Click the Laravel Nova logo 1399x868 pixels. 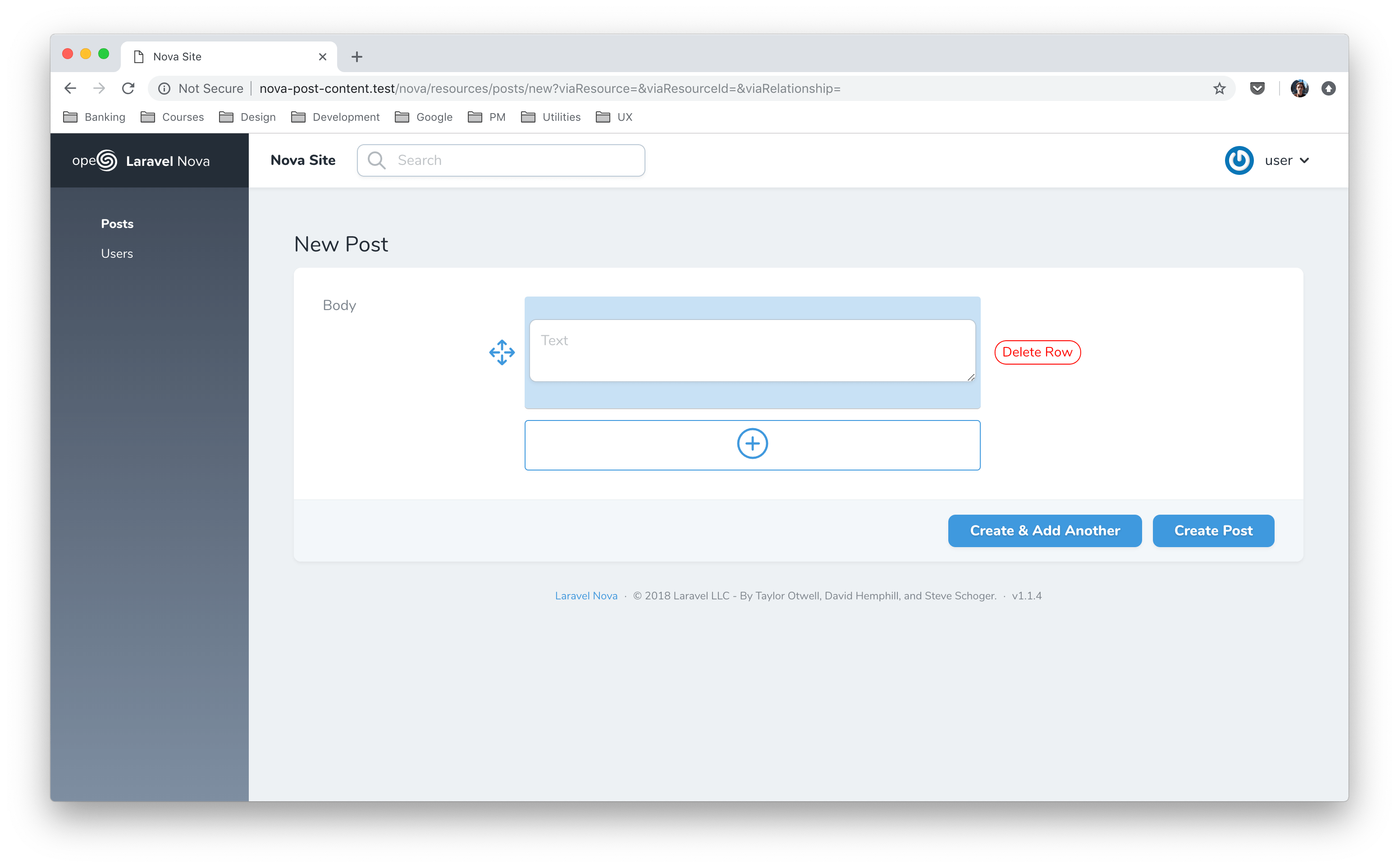click(141, 161)
